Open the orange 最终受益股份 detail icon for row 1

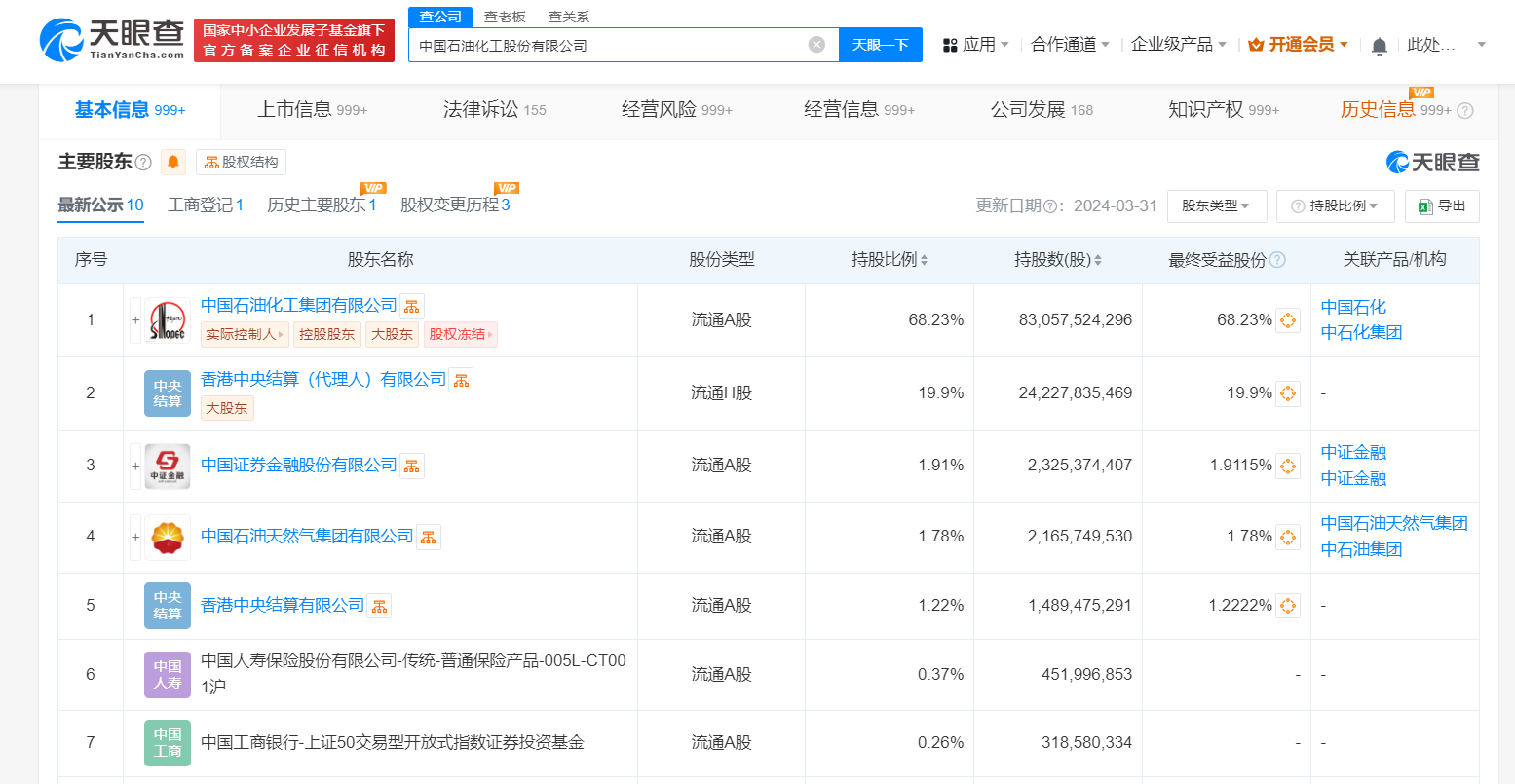coord(1288,319)
